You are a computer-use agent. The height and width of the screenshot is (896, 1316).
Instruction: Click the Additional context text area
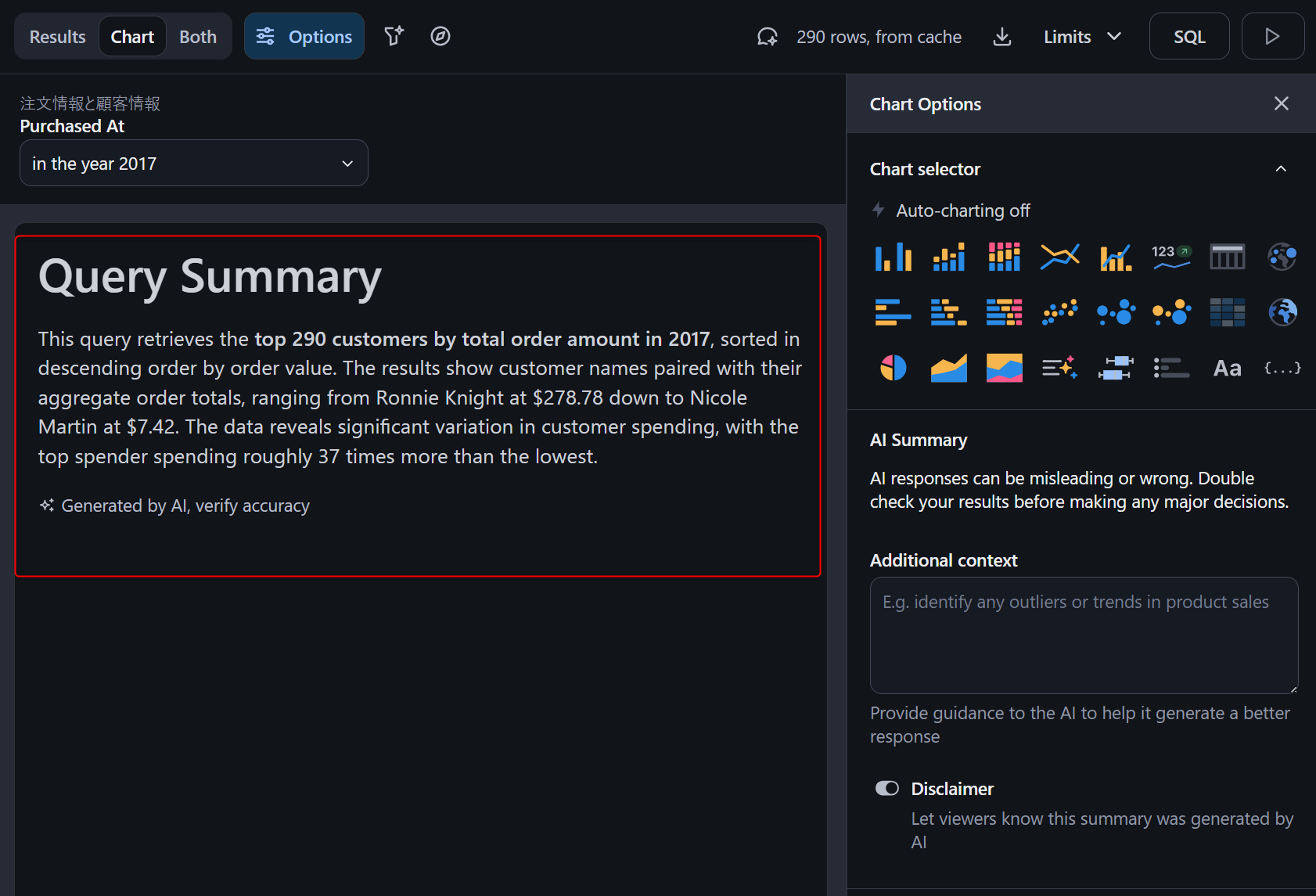[x=1084, y=635]
